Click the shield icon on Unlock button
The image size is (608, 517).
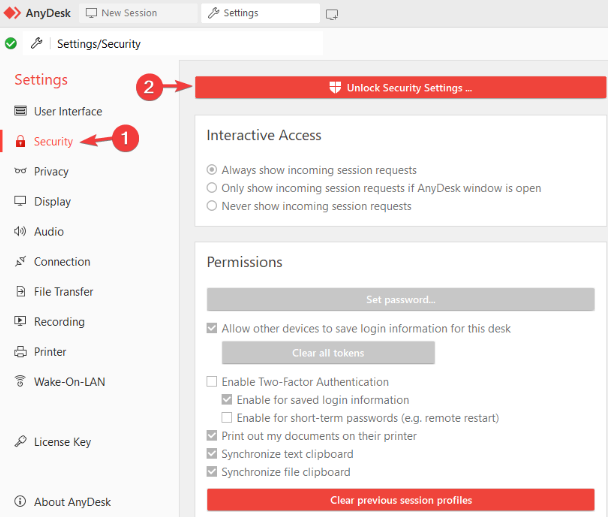point(335,88)
